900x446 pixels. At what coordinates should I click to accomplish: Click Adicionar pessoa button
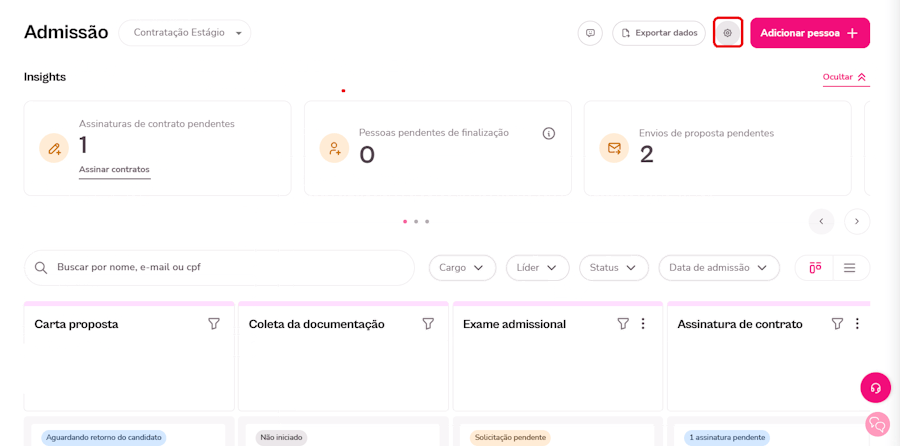[810, 33]
